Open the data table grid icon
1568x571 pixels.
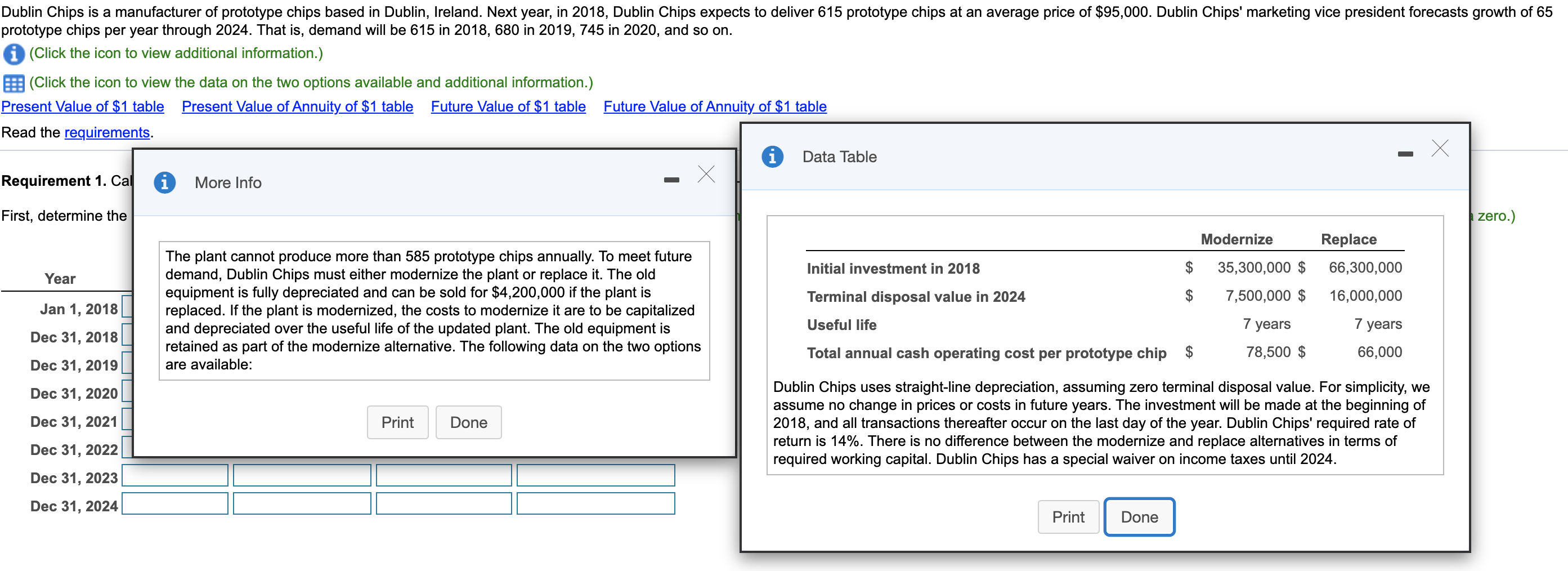click(14, 83)
